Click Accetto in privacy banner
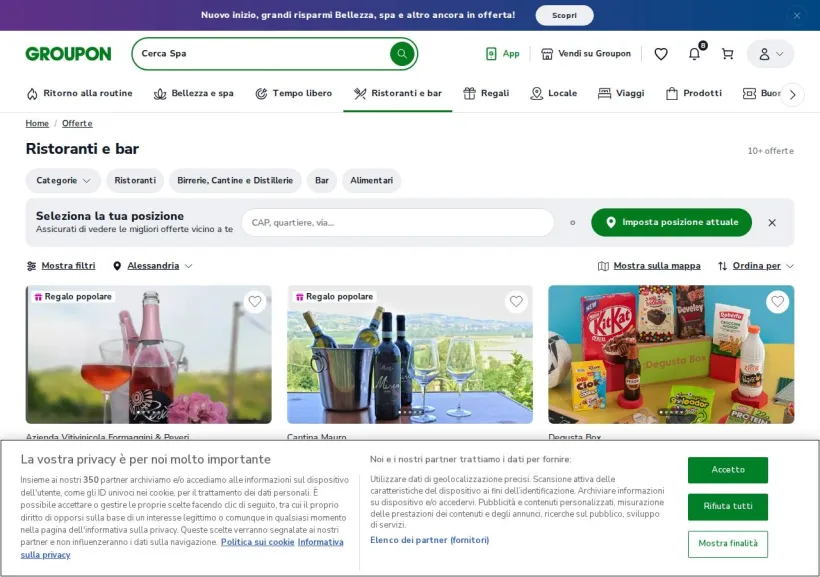This screenshot has width=820, height=577. [728, 470]
